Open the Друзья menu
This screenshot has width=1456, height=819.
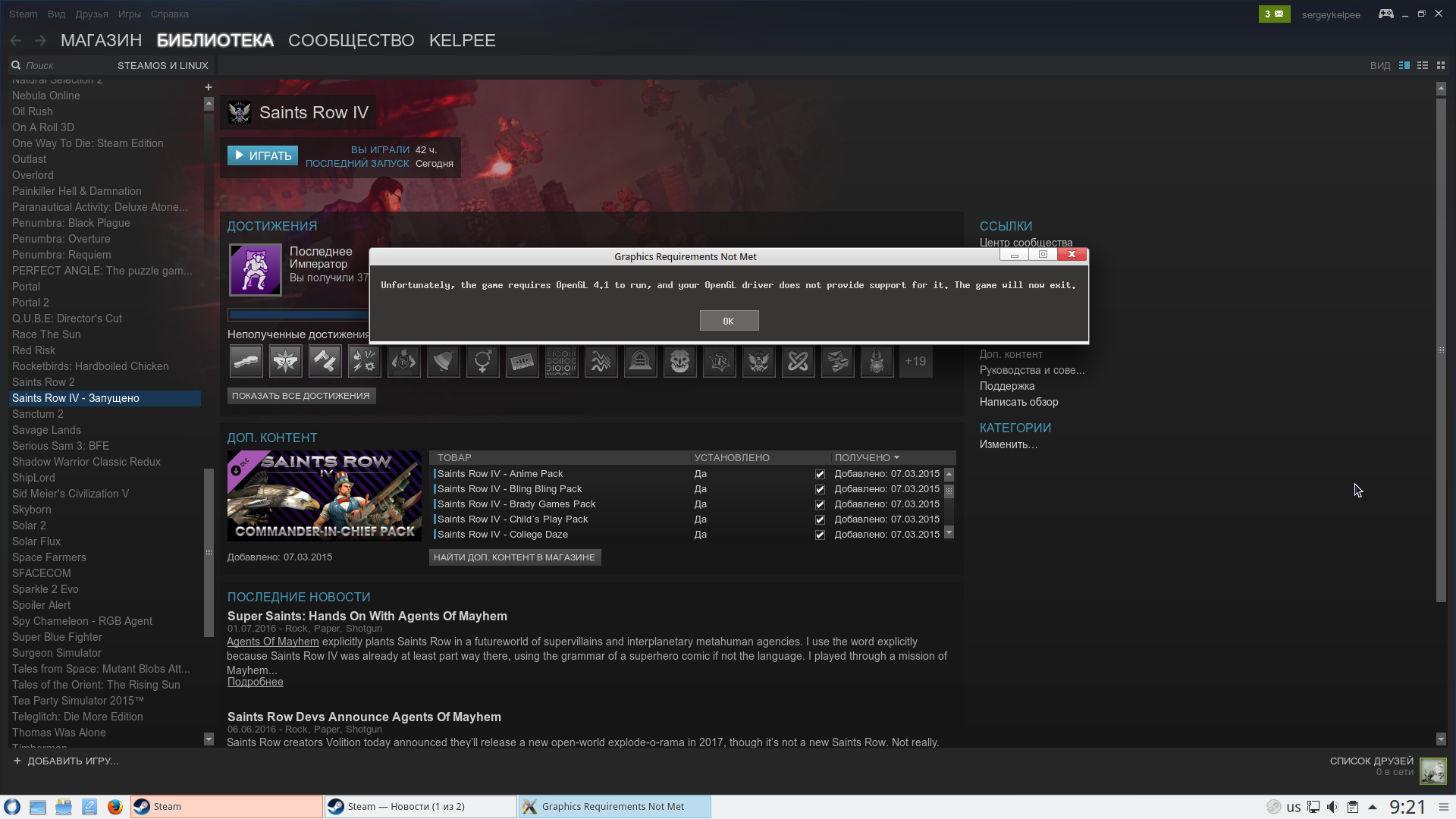tap(92, 14)
